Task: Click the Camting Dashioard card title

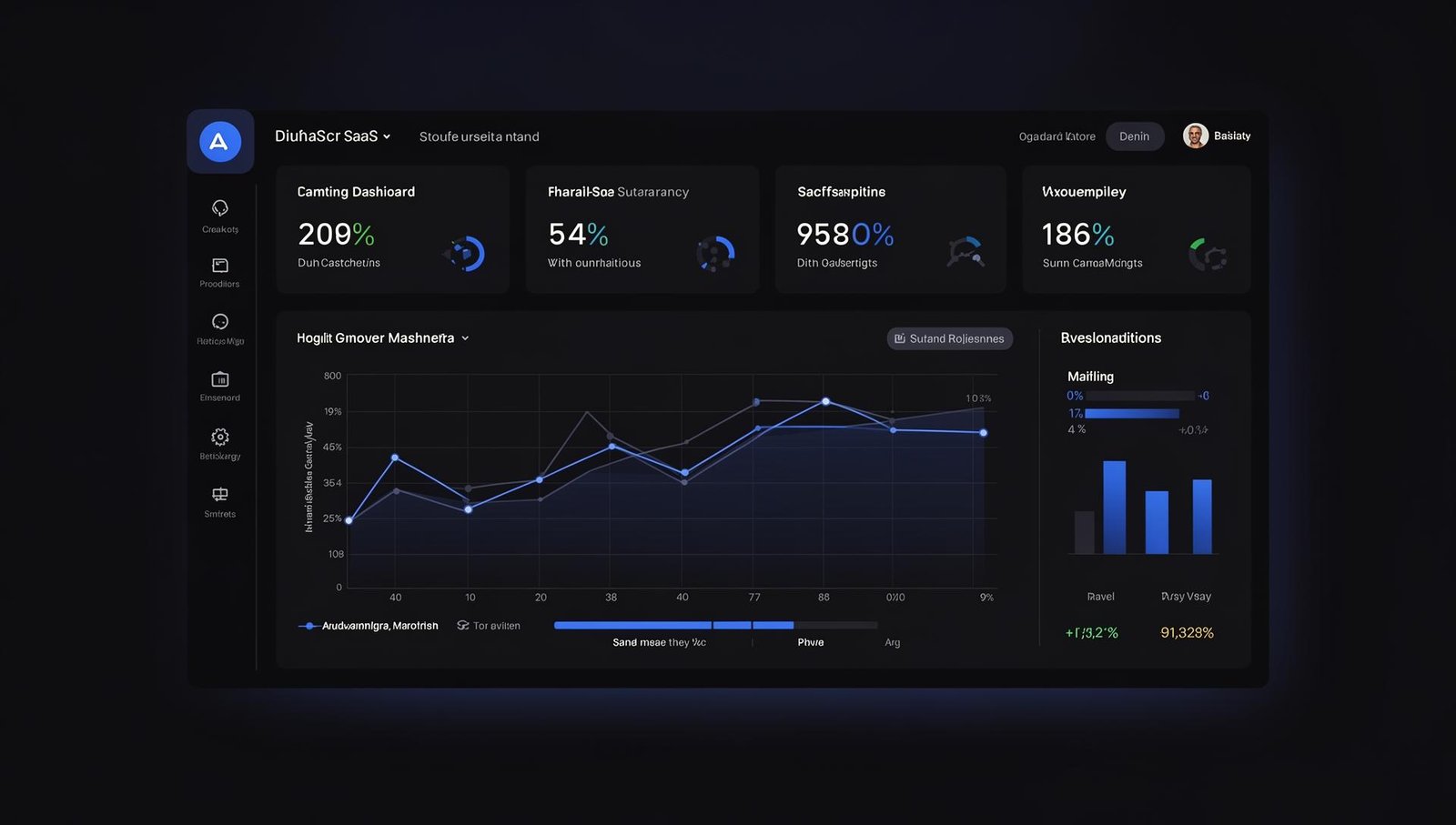Action: pos(356,192)
